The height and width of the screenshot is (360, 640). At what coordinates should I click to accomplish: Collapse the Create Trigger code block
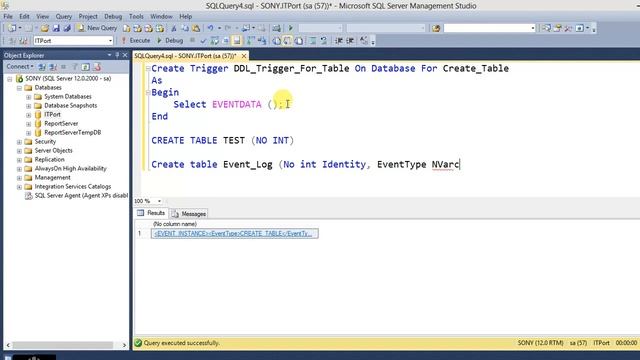148,69
